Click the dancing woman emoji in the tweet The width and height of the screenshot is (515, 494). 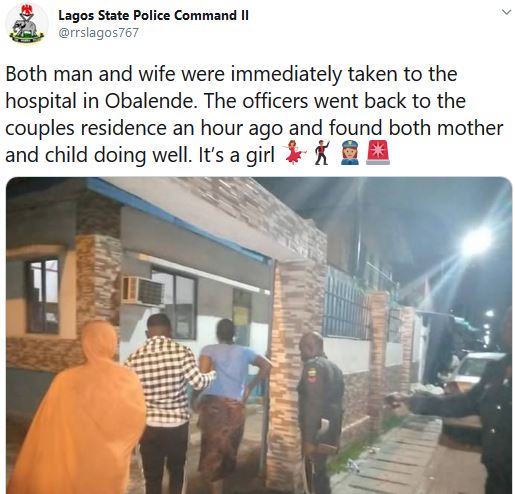pos(294,152)
